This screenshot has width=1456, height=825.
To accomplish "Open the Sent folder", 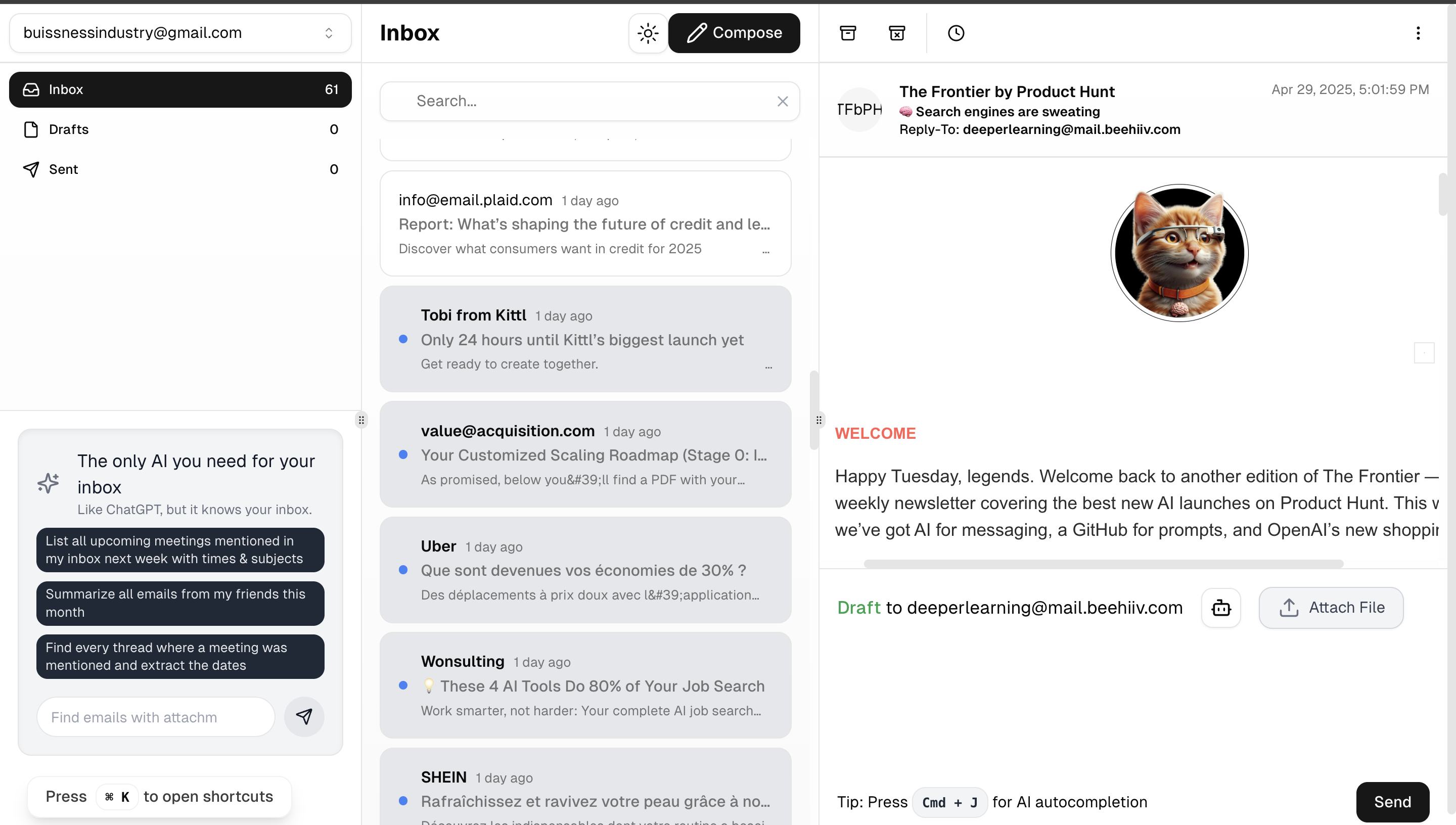I will click(x=64, y=169).
